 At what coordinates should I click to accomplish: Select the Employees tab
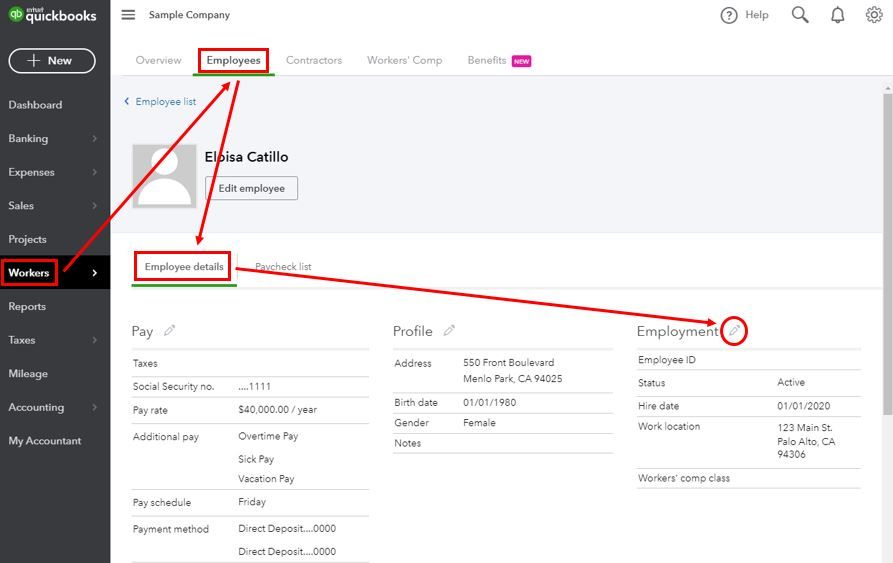pyautogui.click(x=234, y=60)
